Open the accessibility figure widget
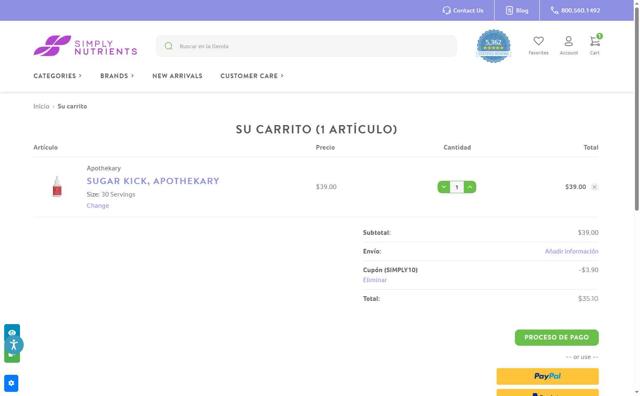The width and height of the screenshot is (640, 396). point(14,345)
